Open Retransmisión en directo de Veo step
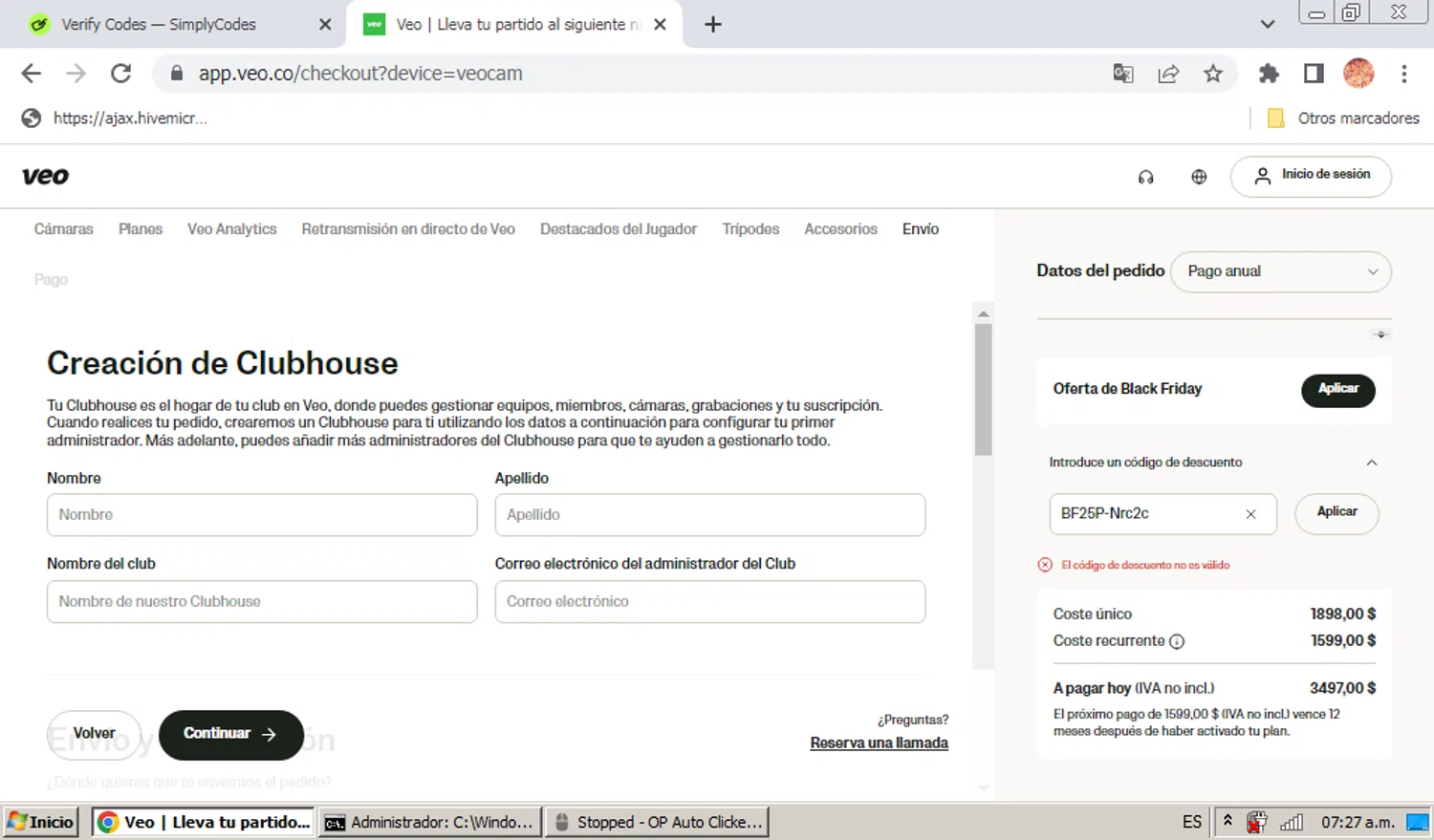This screenshot has width=1434, height=840. tap(408, 229)
